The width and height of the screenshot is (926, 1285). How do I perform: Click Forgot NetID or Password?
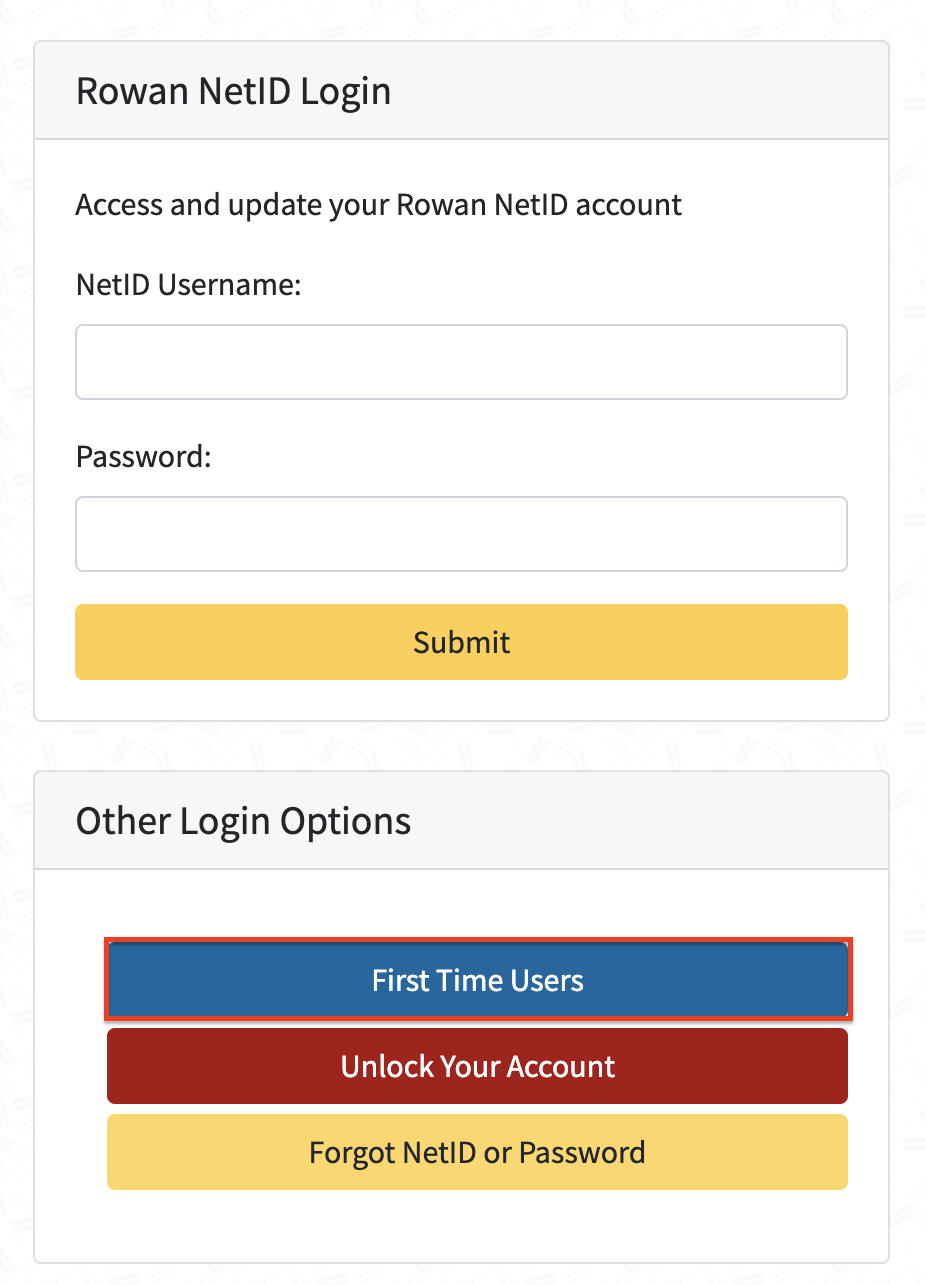click(x=478, y=1152)
